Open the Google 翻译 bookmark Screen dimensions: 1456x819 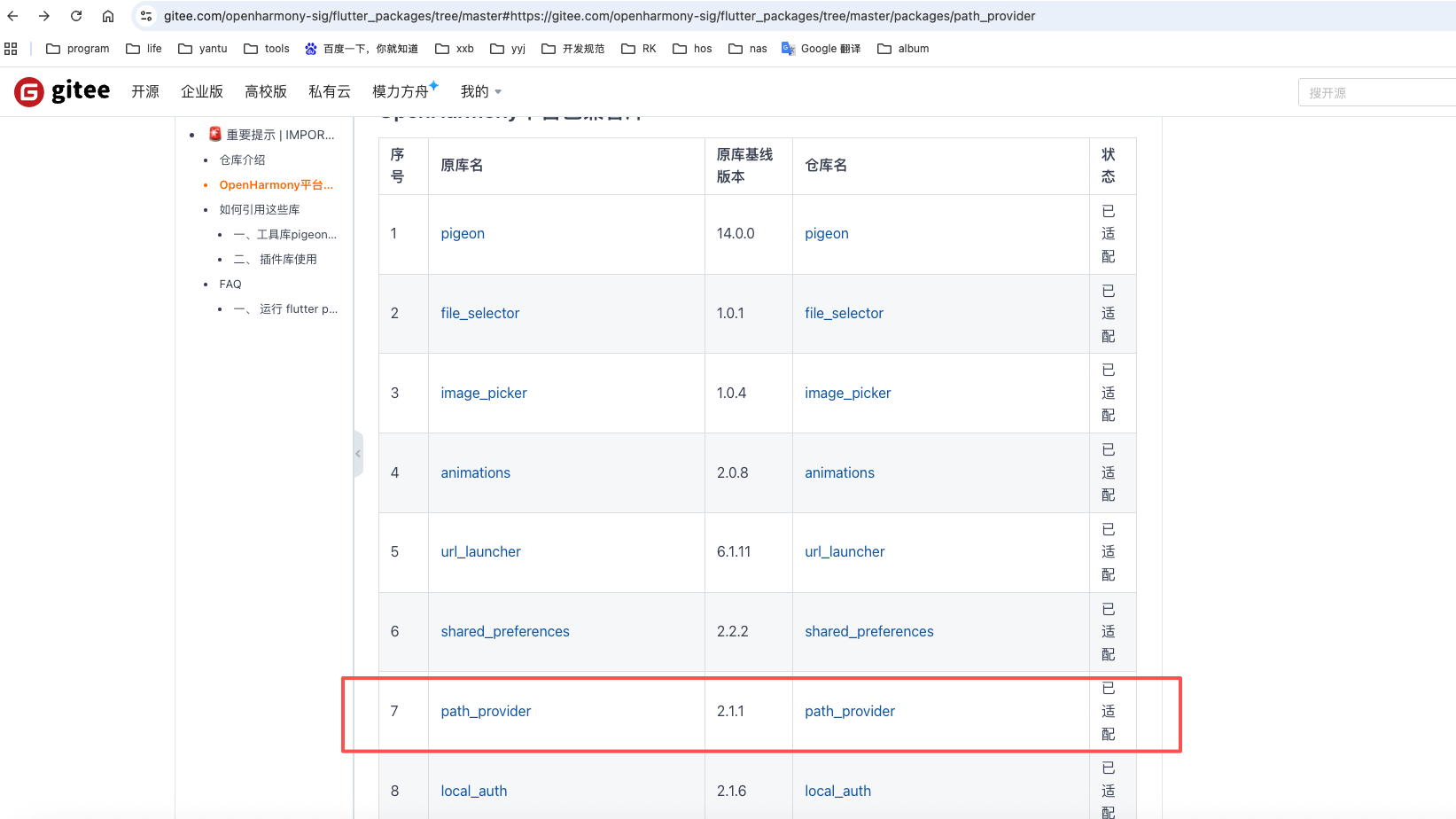(x=821, y=49)
